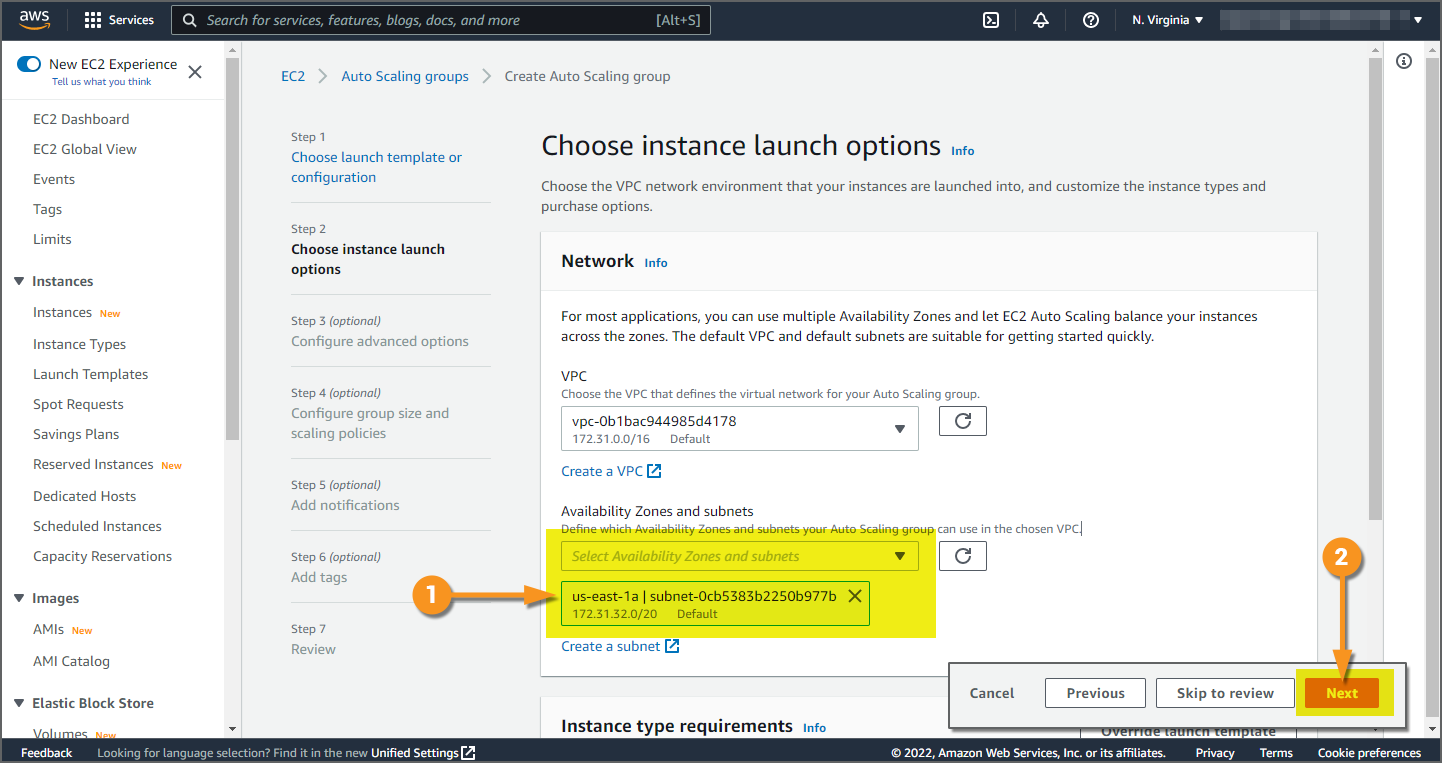Open Instances list in sidebar
Viewport: 1442px width, 763px height.
[x=62, y=313]
